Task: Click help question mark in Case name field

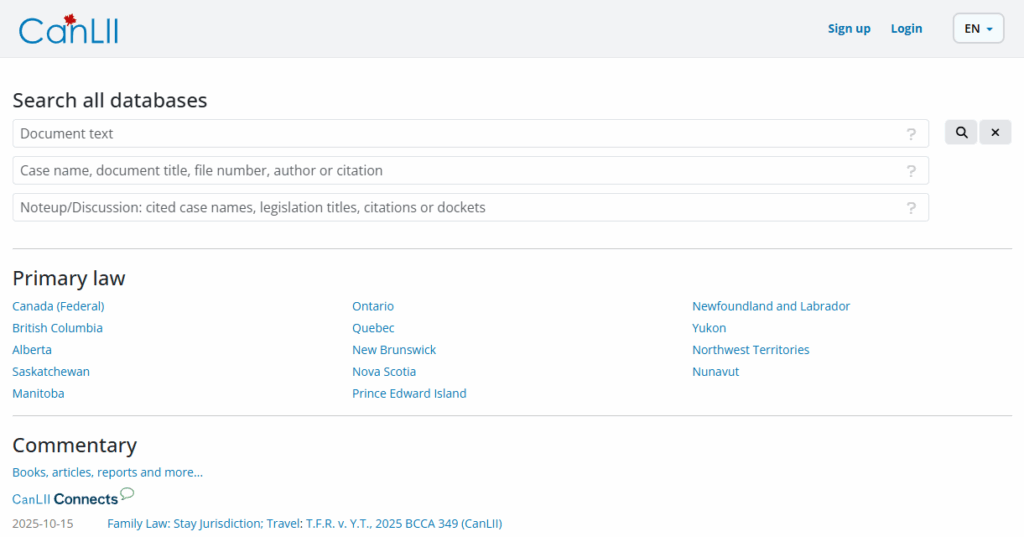Action: click(911, 171)
